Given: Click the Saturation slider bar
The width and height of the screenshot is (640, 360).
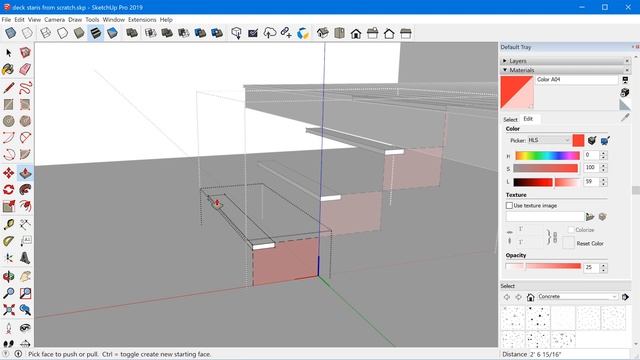Looking at the screenshot, I should (x=545, y=168).
